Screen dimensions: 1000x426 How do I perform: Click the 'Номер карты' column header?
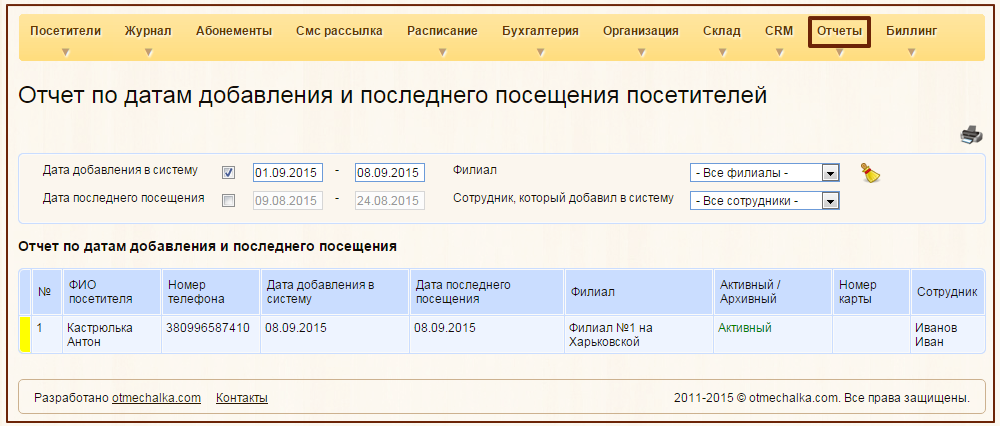(871, 292)
